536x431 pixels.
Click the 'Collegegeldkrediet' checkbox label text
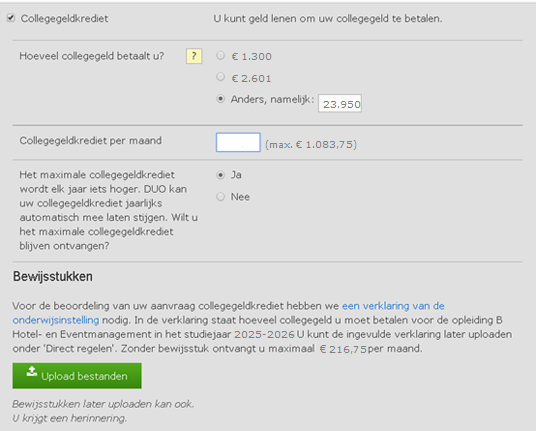click(64, 18)
